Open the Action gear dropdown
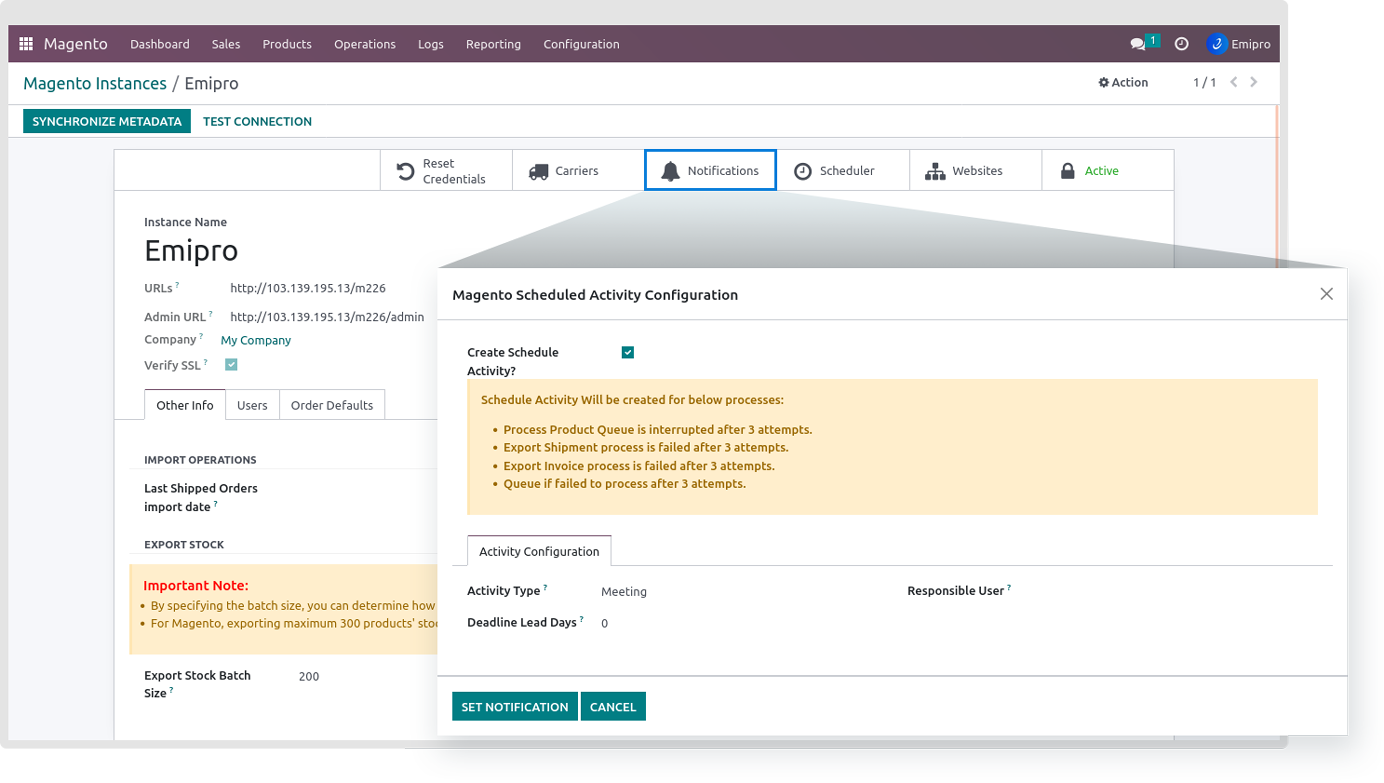This screenshot has height=783, width=1384. pyautogui.click(x=1123, y=83)
